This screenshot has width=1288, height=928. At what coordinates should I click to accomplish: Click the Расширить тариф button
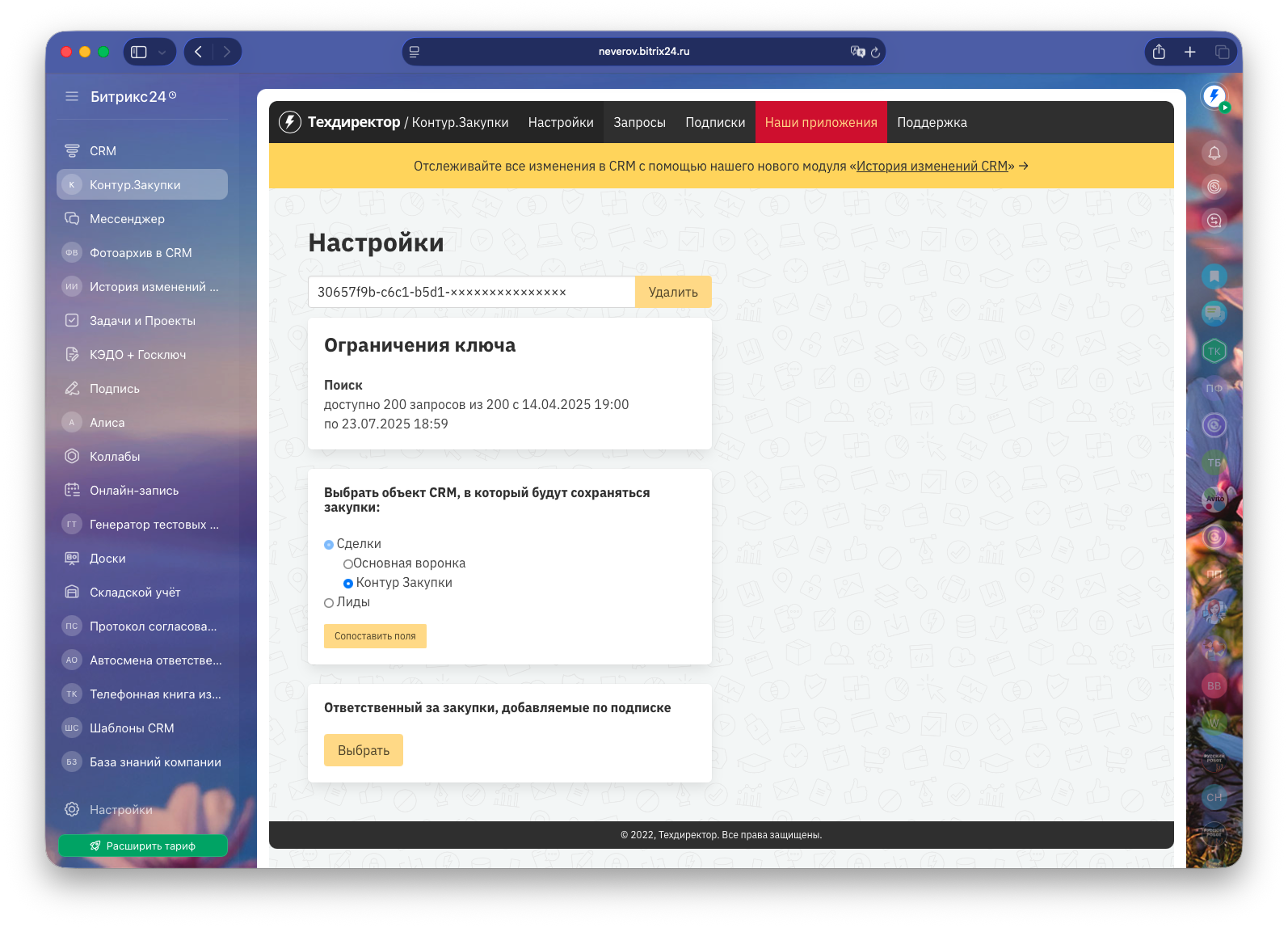coord(143,846)
